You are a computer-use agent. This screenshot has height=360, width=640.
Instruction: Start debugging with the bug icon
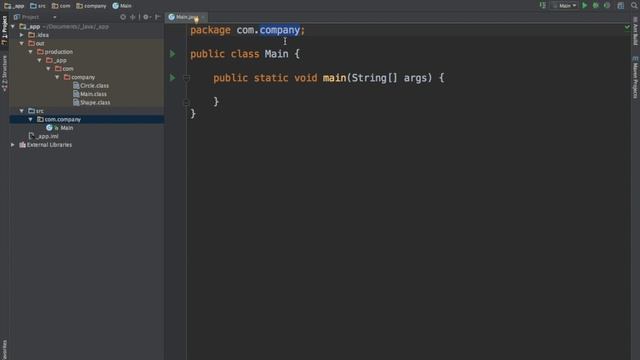point(596,5)
